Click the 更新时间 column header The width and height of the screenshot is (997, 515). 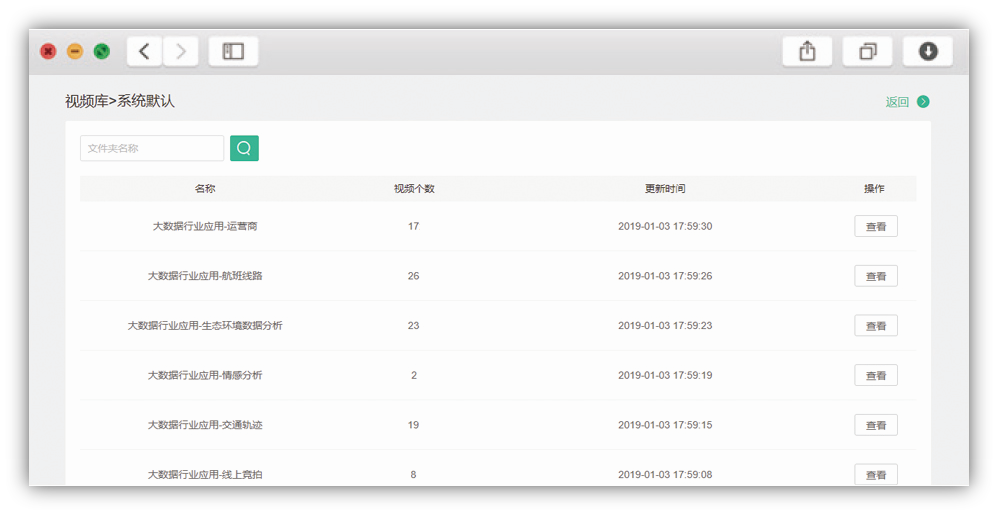pyautogui.click(x=665, y=188)
